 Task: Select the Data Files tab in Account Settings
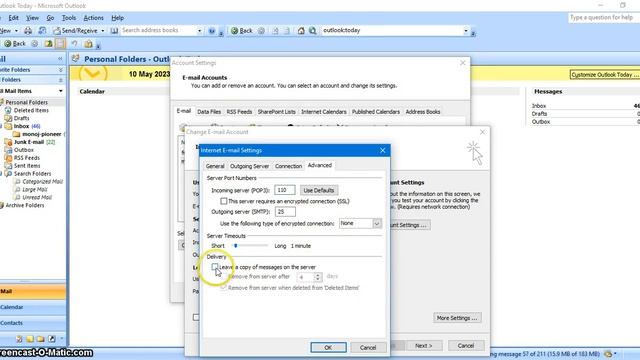pos(209,112)
